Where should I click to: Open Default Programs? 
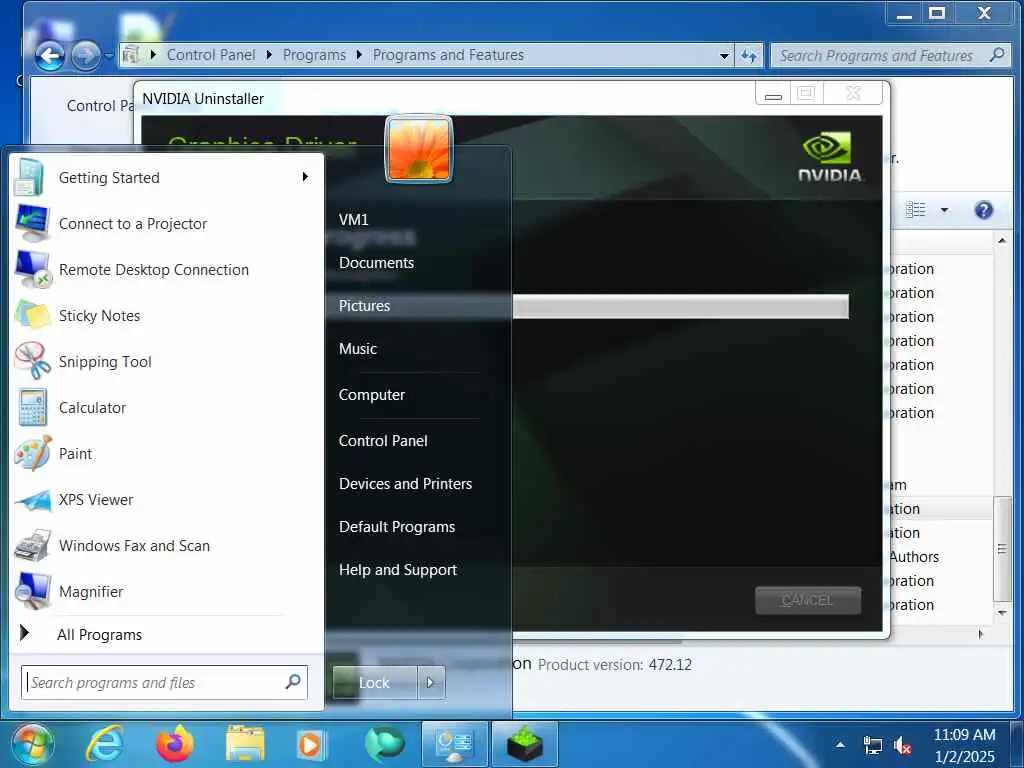[x=397, y=527]
